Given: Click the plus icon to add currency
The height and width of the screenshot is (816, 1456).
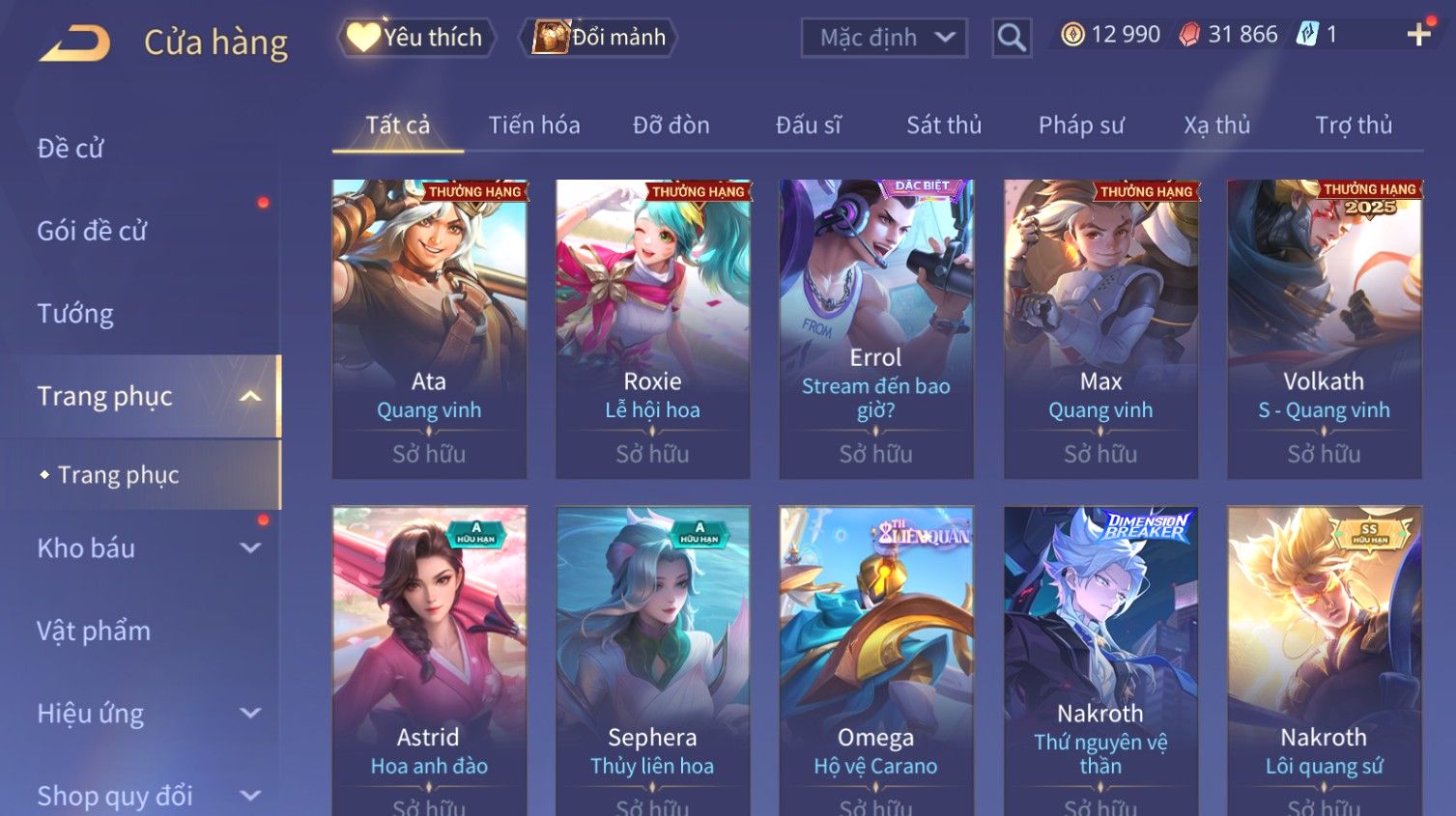Looking at the screenshot, I should 1418,35.
